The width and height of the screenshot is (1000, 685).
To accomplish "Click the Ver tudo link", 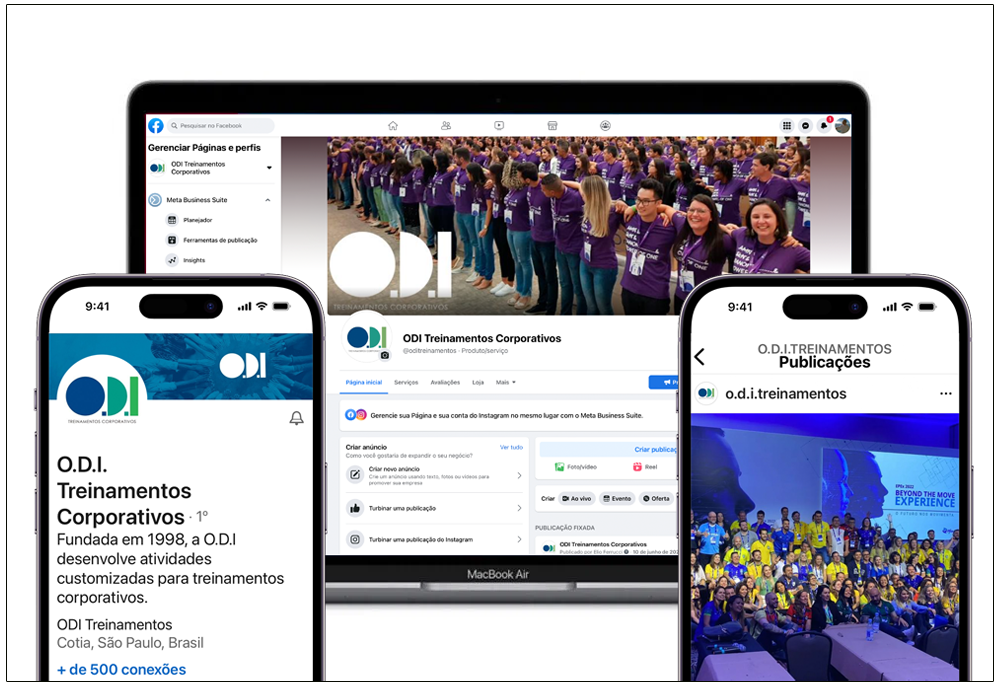I will click(x=511, y=447).
